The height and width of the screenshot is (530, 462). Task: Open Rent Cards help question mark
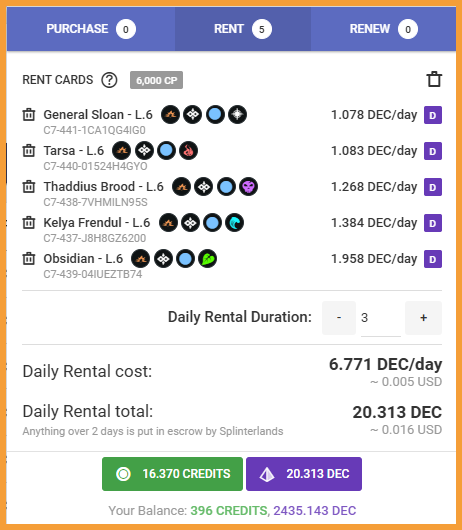coord(110,80)
